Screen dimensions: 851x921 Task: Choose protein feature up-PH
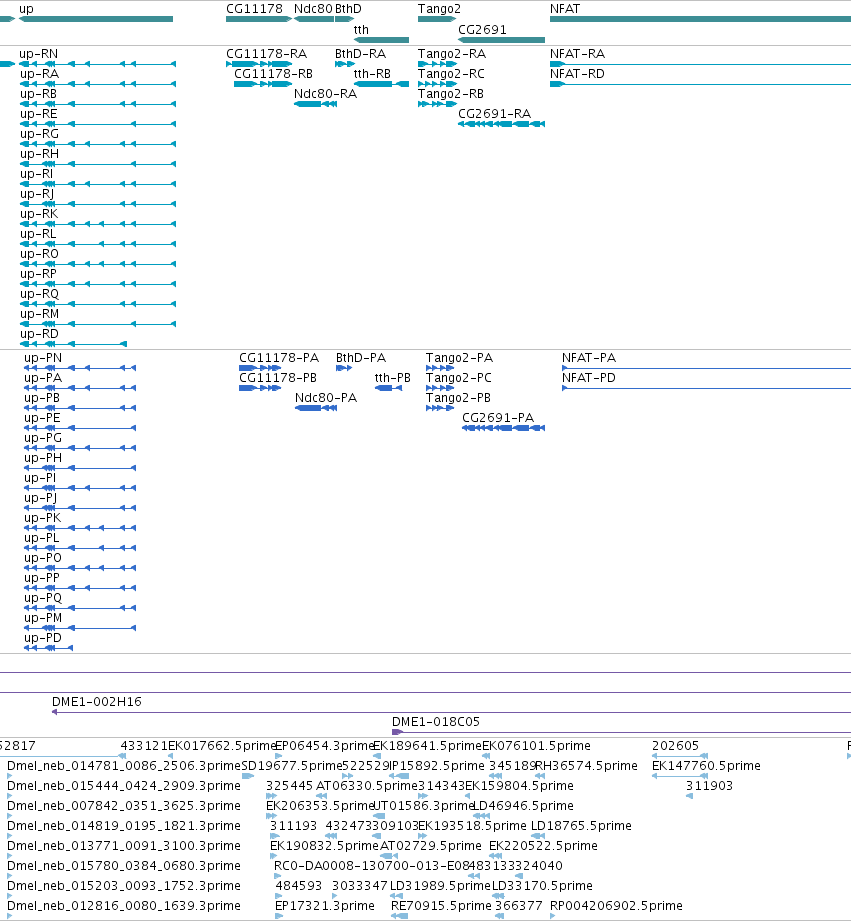tap(80, 468)
